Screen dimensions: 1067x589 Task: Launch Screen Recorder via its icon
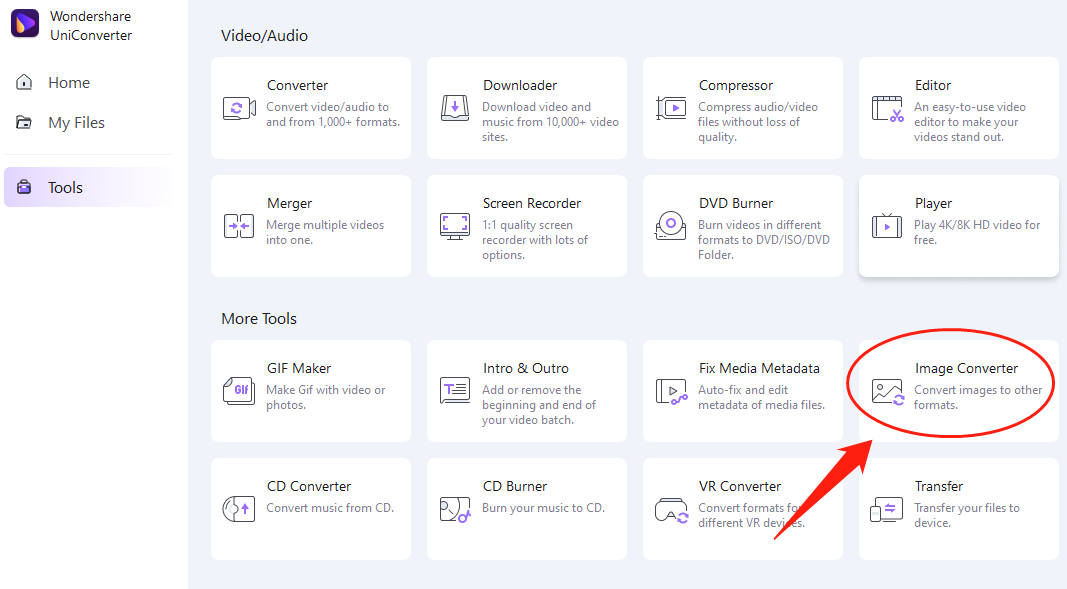[x=454, y=226]
